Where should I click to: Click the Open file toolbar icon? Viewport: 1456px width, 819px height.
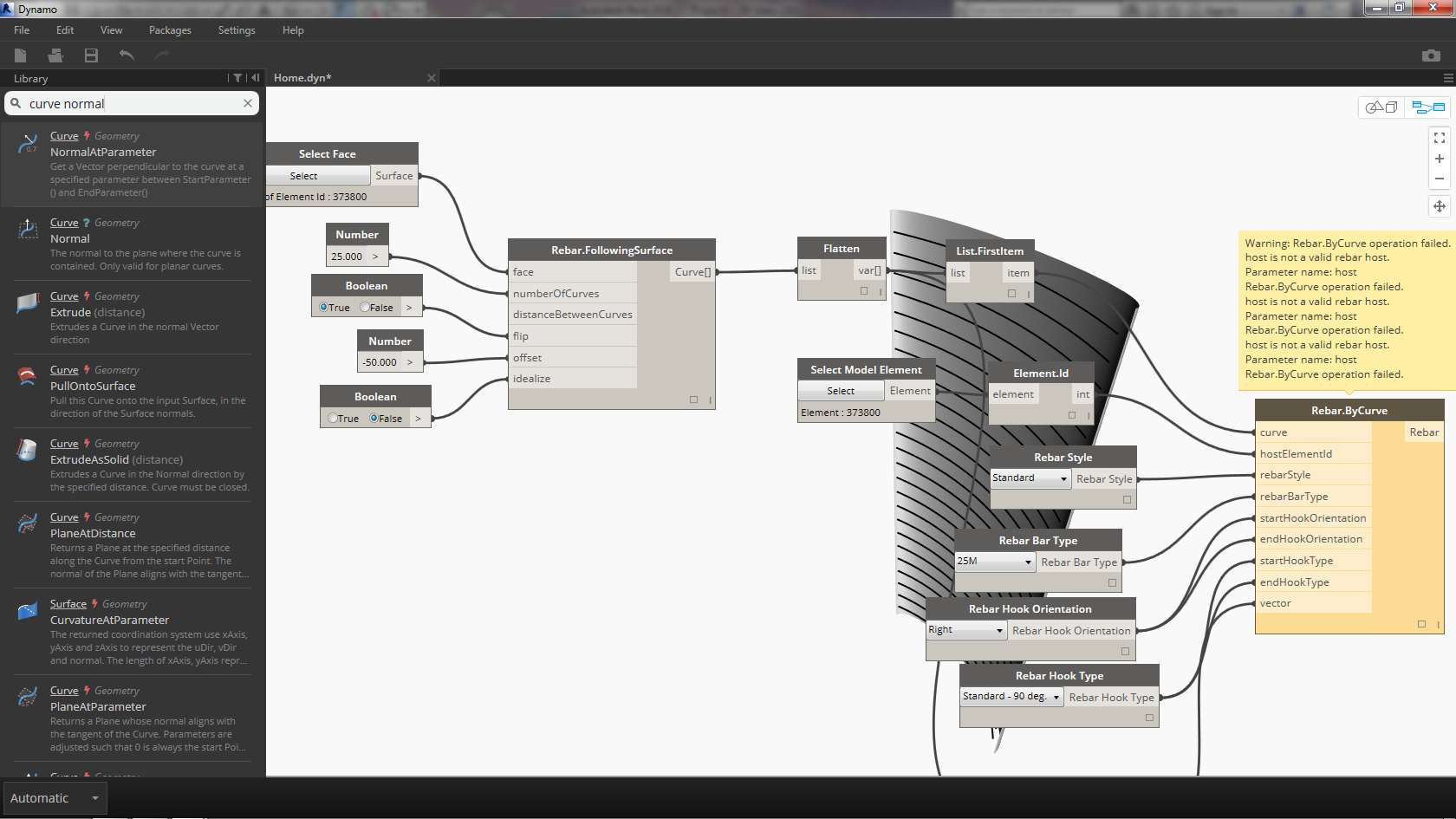(55, 55)
